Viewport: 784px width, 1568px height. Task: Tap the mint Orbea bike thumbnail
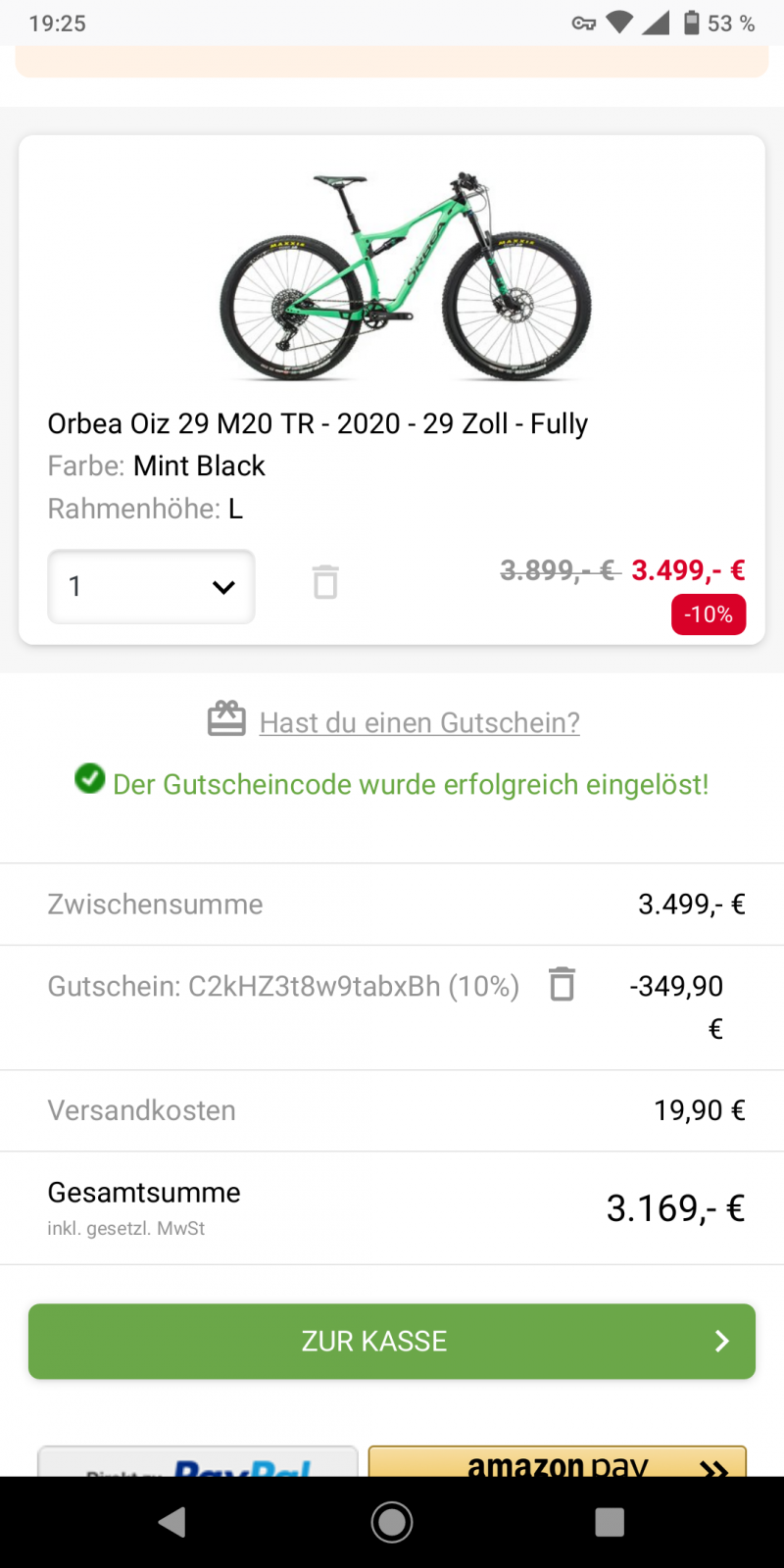405,275
